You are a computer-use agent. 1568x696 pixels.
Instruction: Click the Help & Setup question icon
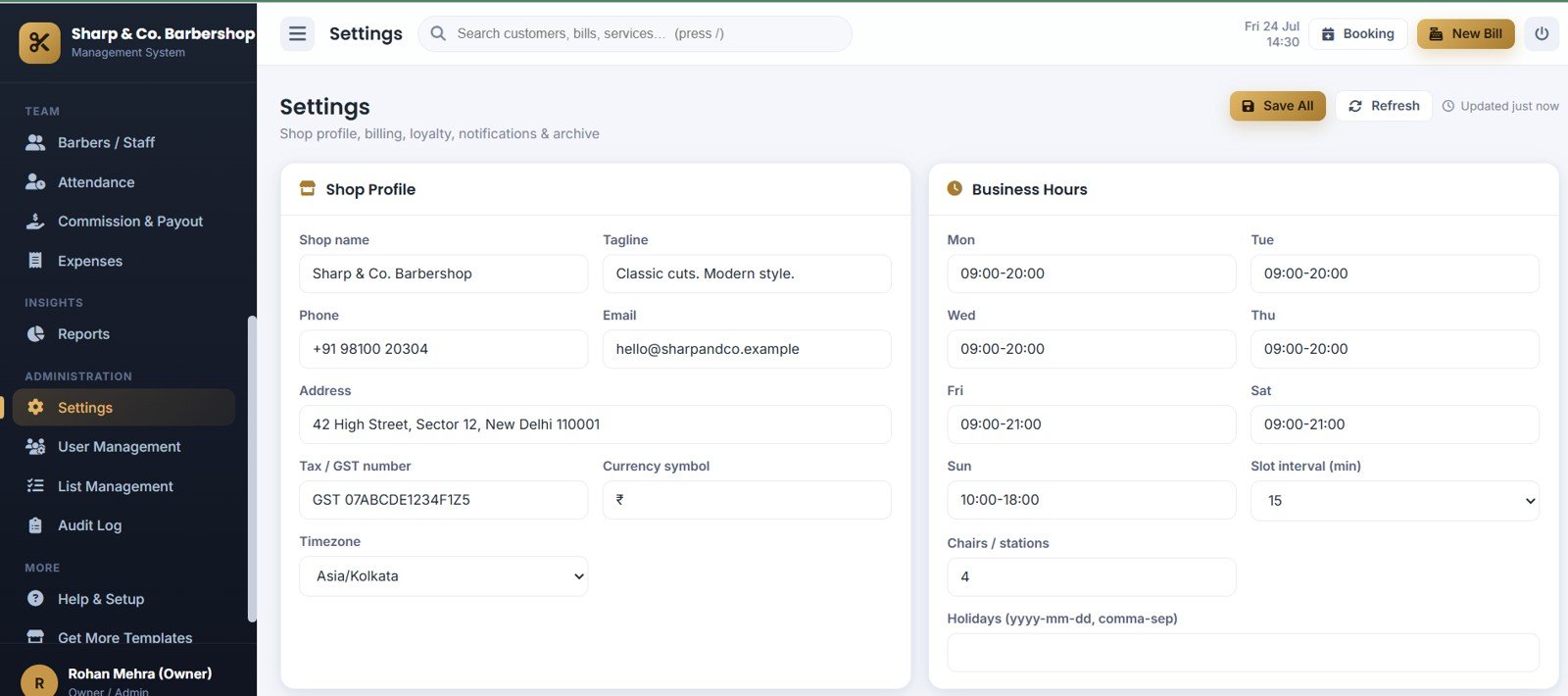tap(35, 599)
